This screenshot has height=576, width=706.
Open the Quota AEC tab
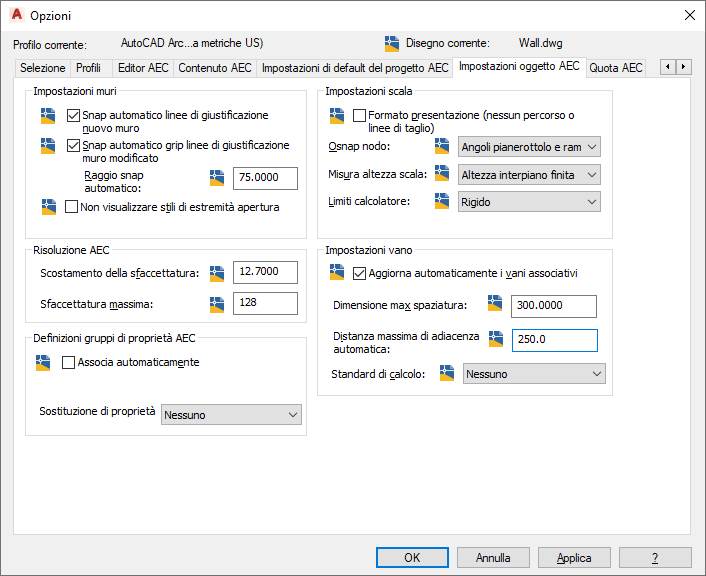point(615,68)
